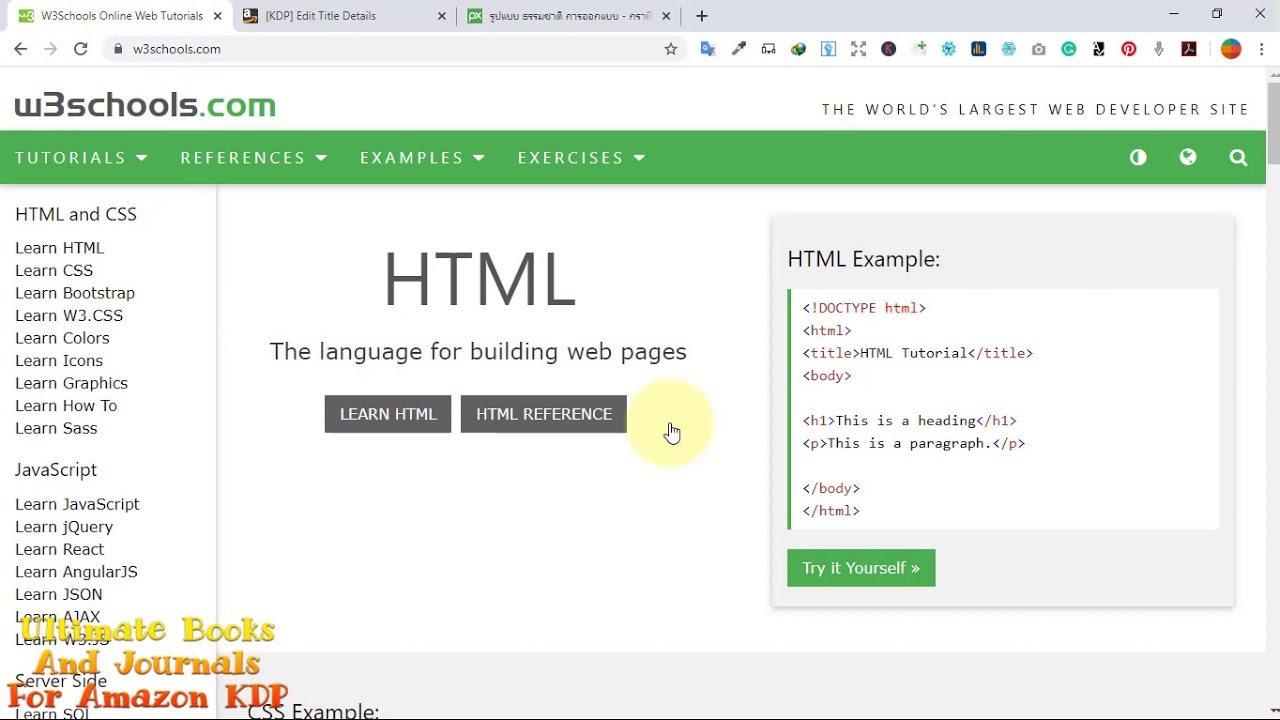Open the Learn Graphics sidebar link
Screen dimensions: 1280x720
pyautogui.click(x=71, y=383)
